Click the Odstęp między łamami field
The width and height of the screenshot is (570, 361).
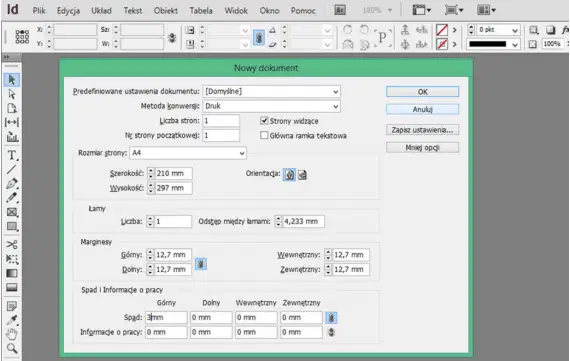click(x=303, y=221)
